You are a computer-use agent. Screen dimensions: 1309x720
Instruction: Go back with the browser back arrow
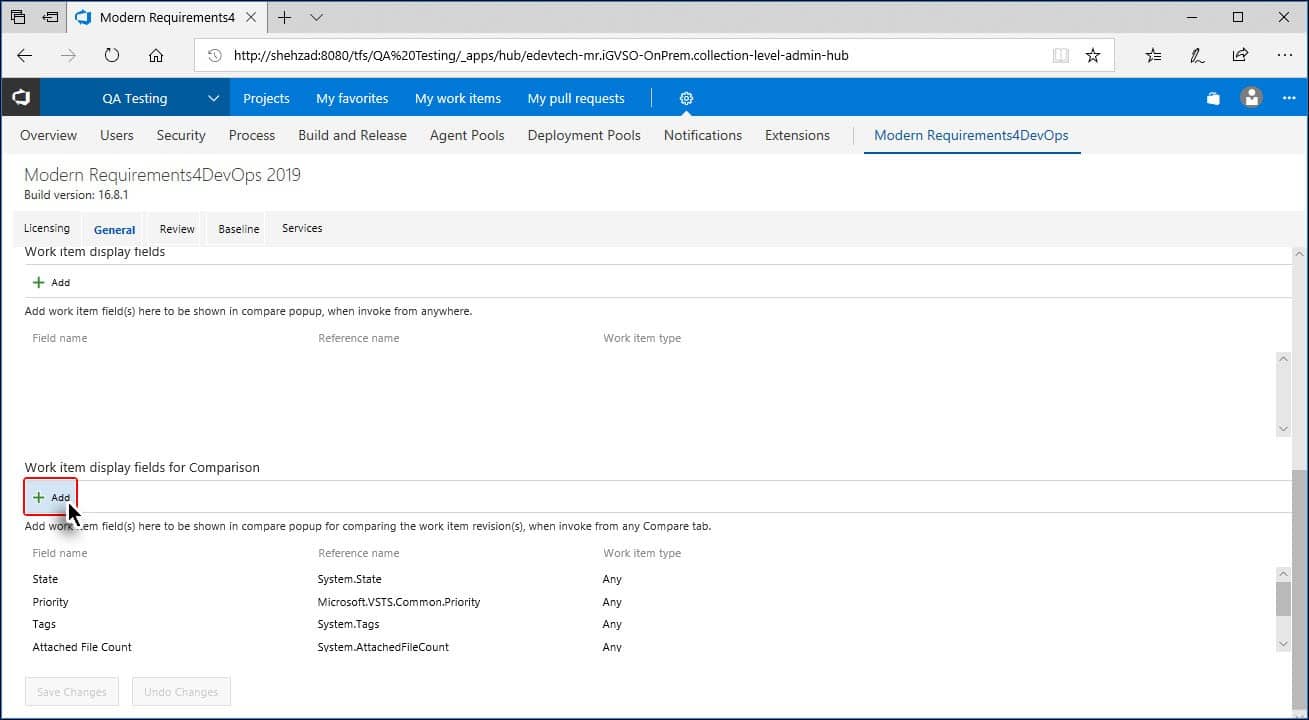[x=25, y=56]
